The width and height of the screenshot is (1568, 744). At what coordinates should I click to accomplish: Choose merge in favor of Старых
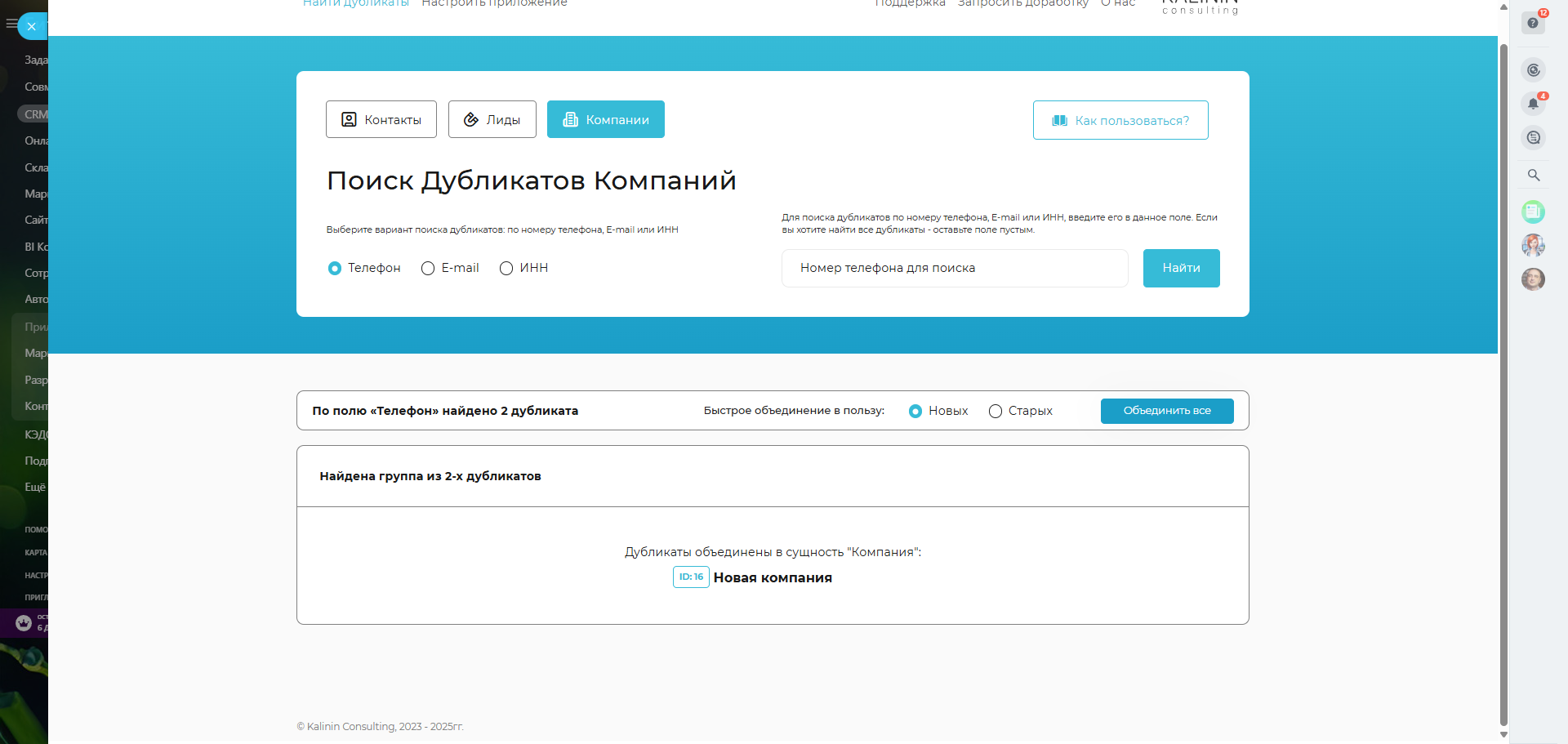pos(996,412)
